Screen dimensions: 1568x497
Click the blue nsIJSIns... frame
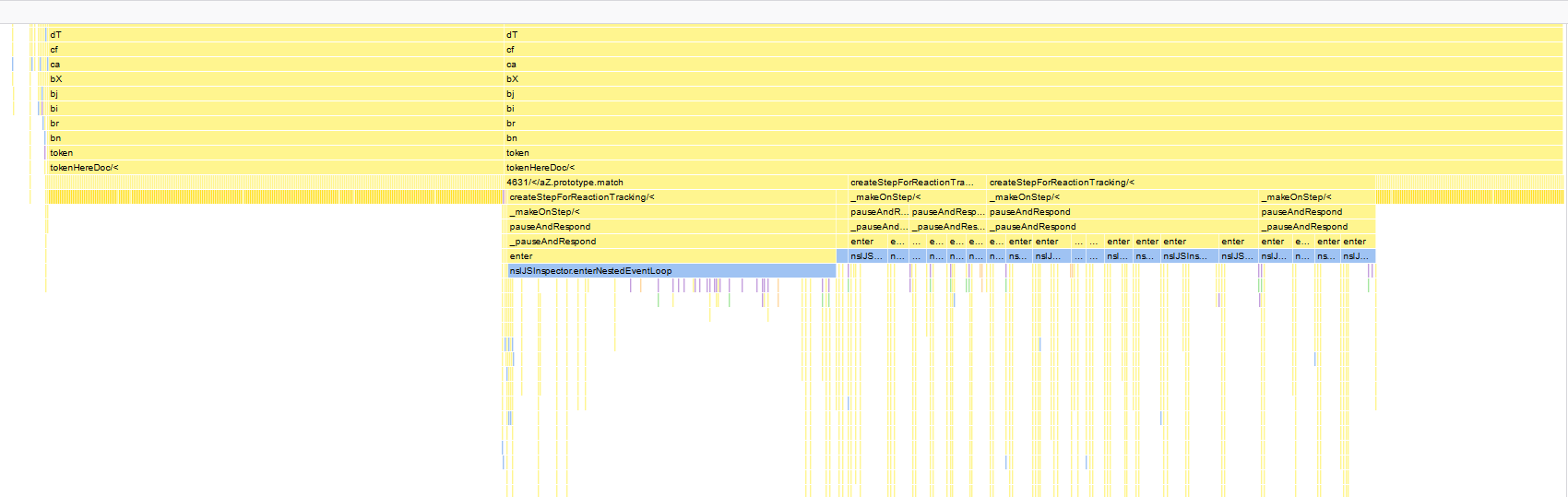1189,256
